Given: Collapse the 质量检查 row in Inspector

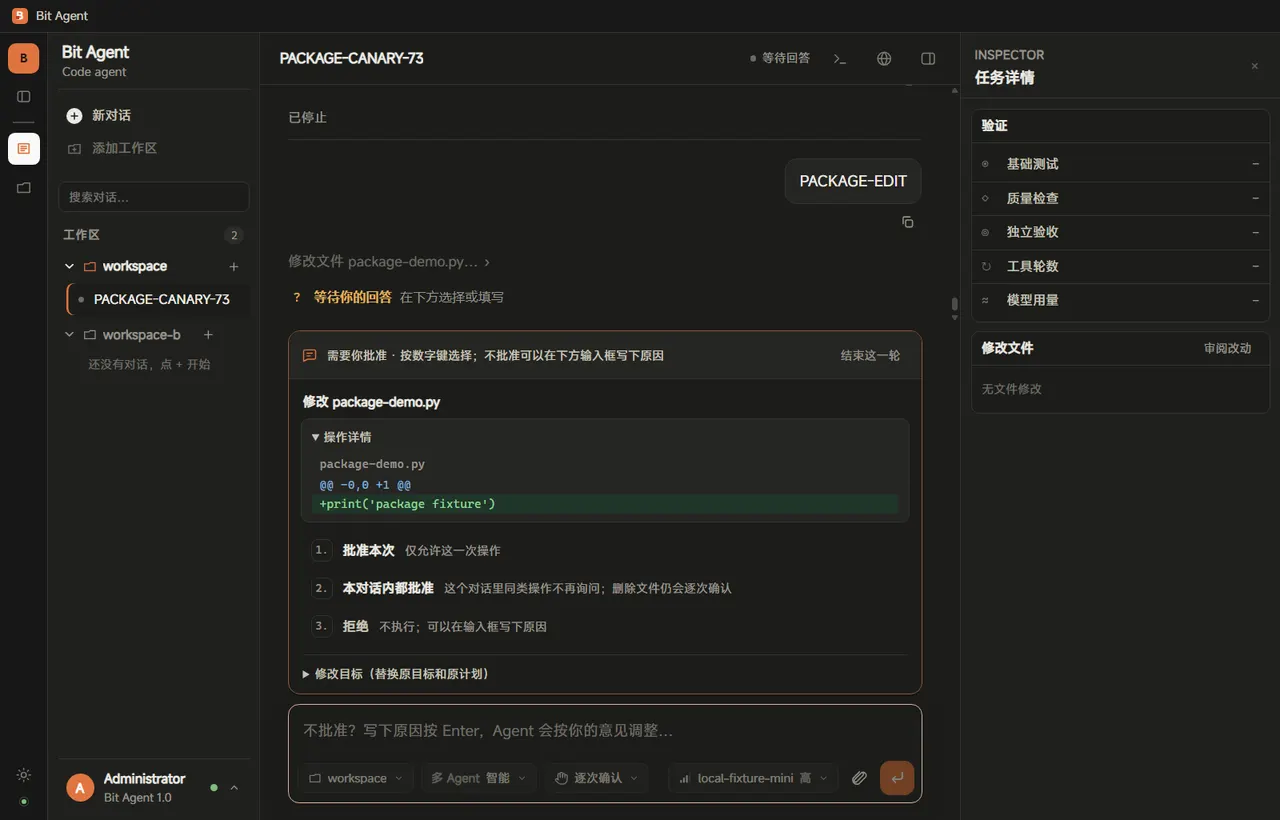Looking at the screenshot, I should (x=1120, y=198).
